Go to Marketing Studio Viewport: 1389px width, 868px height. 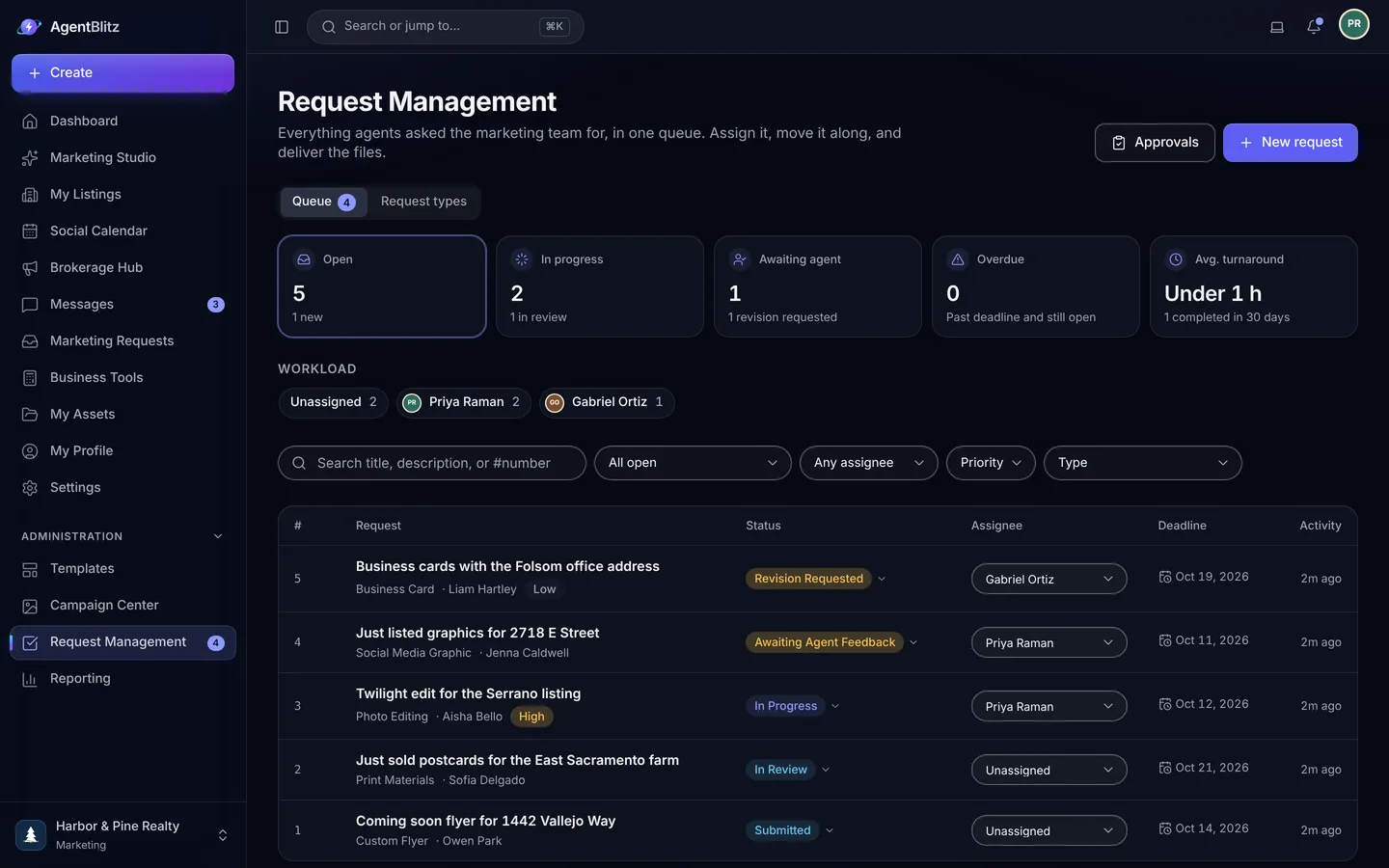(x=123, y=158)
